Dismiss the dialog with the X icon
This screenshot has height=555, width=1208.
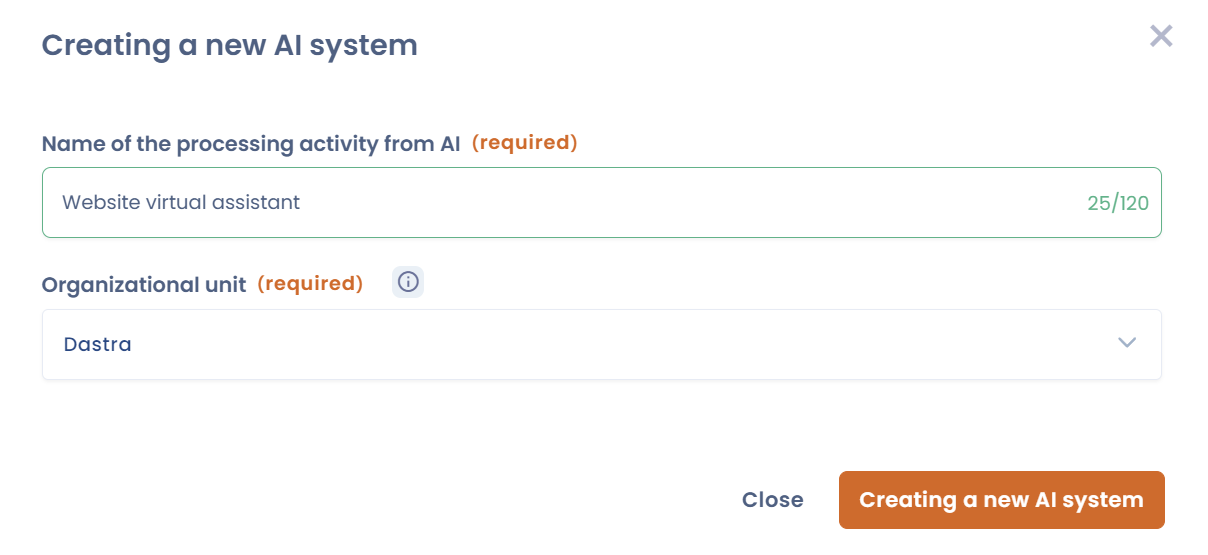tap(1160, 37)
